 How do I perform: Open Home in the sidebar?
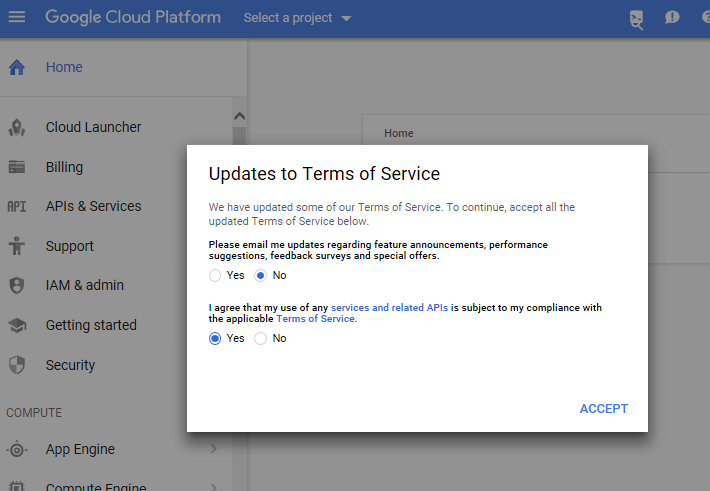point(64,67)
